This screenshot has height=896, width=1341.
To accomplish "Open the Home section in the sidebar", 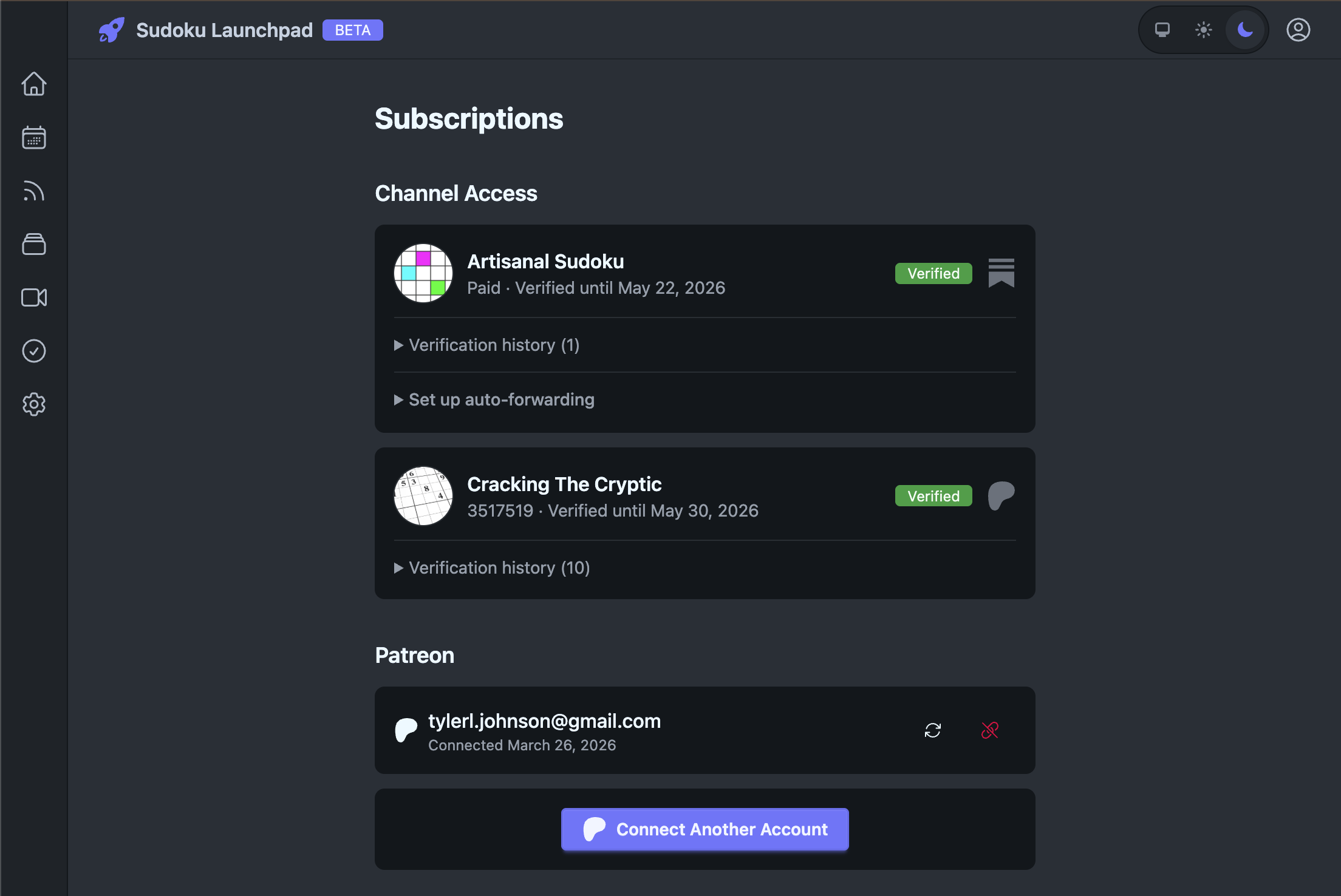I will [x=34, y=84].
